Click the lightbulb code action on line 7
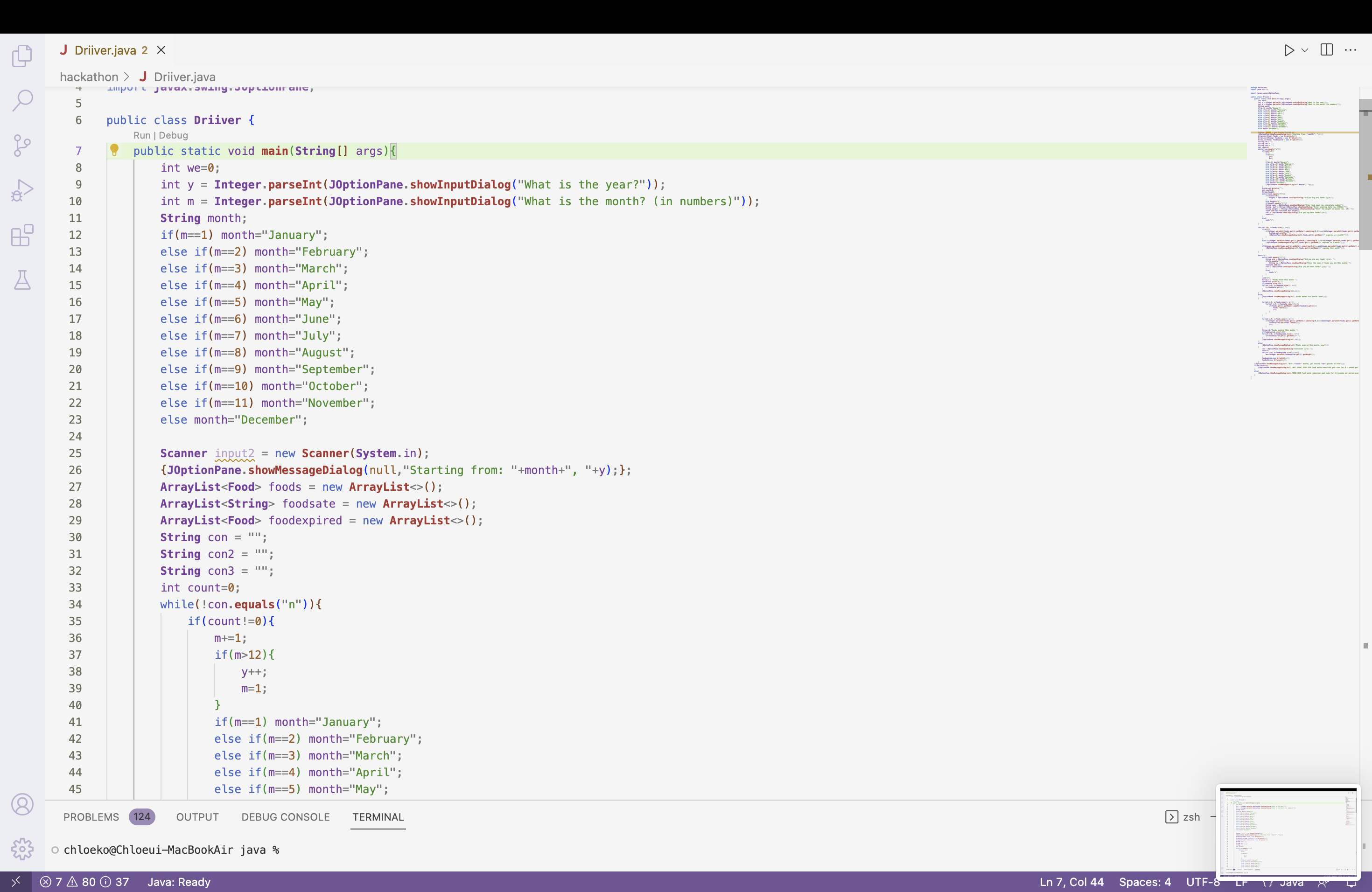The image size is (1372, 892). (x=114, y=150)
